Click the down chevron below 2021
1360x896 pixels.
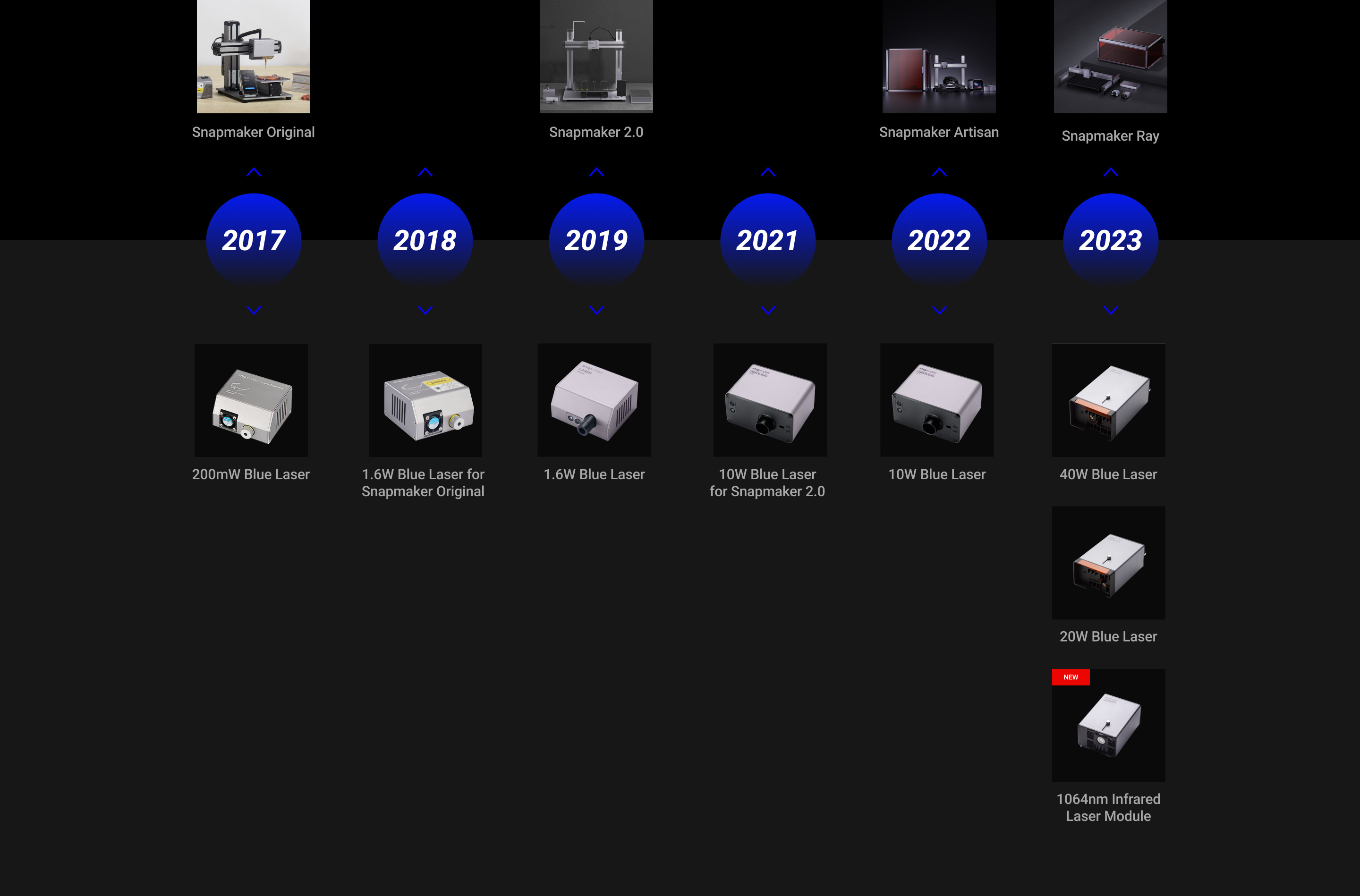(768, 310)
